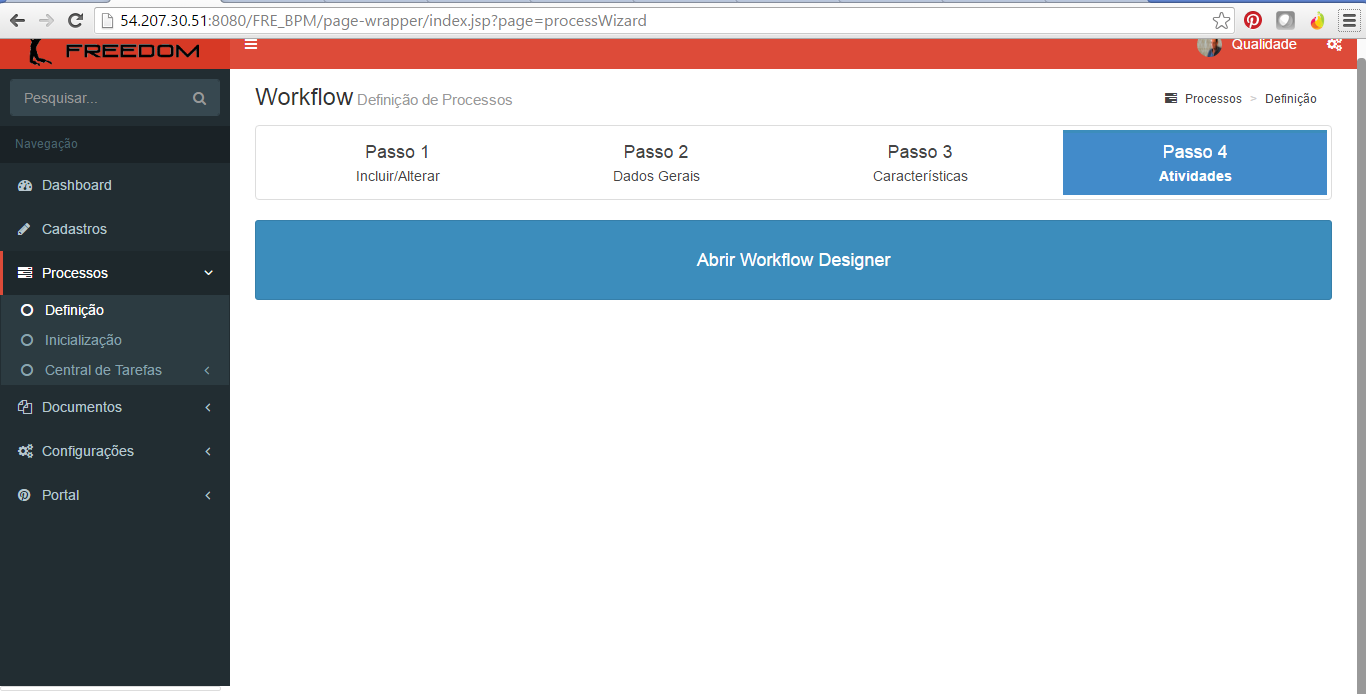Click the Cadastros pencil icon
This screenshot has width=1366, height=694.
[25, 229]
